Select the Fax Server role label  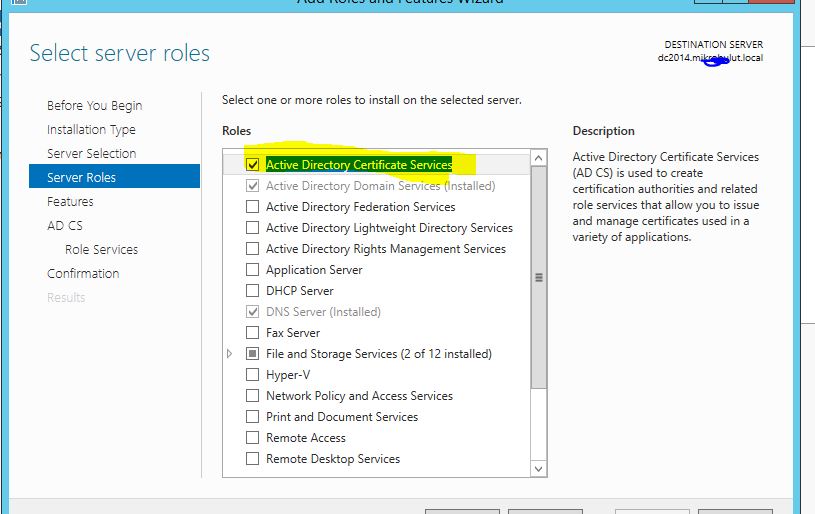(x=293, y=333)
